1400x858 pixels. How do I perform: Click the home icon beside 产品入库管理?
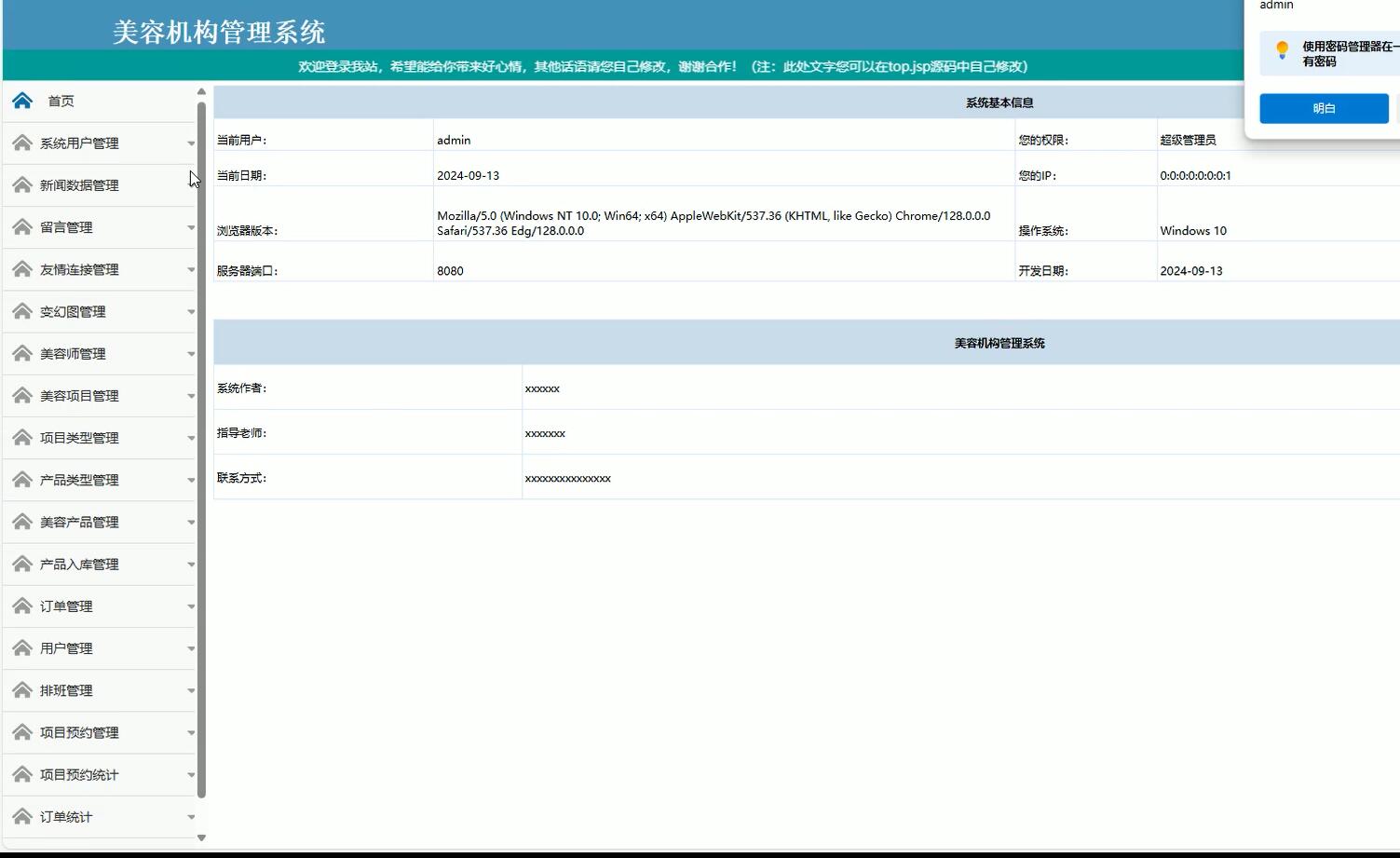21,564
